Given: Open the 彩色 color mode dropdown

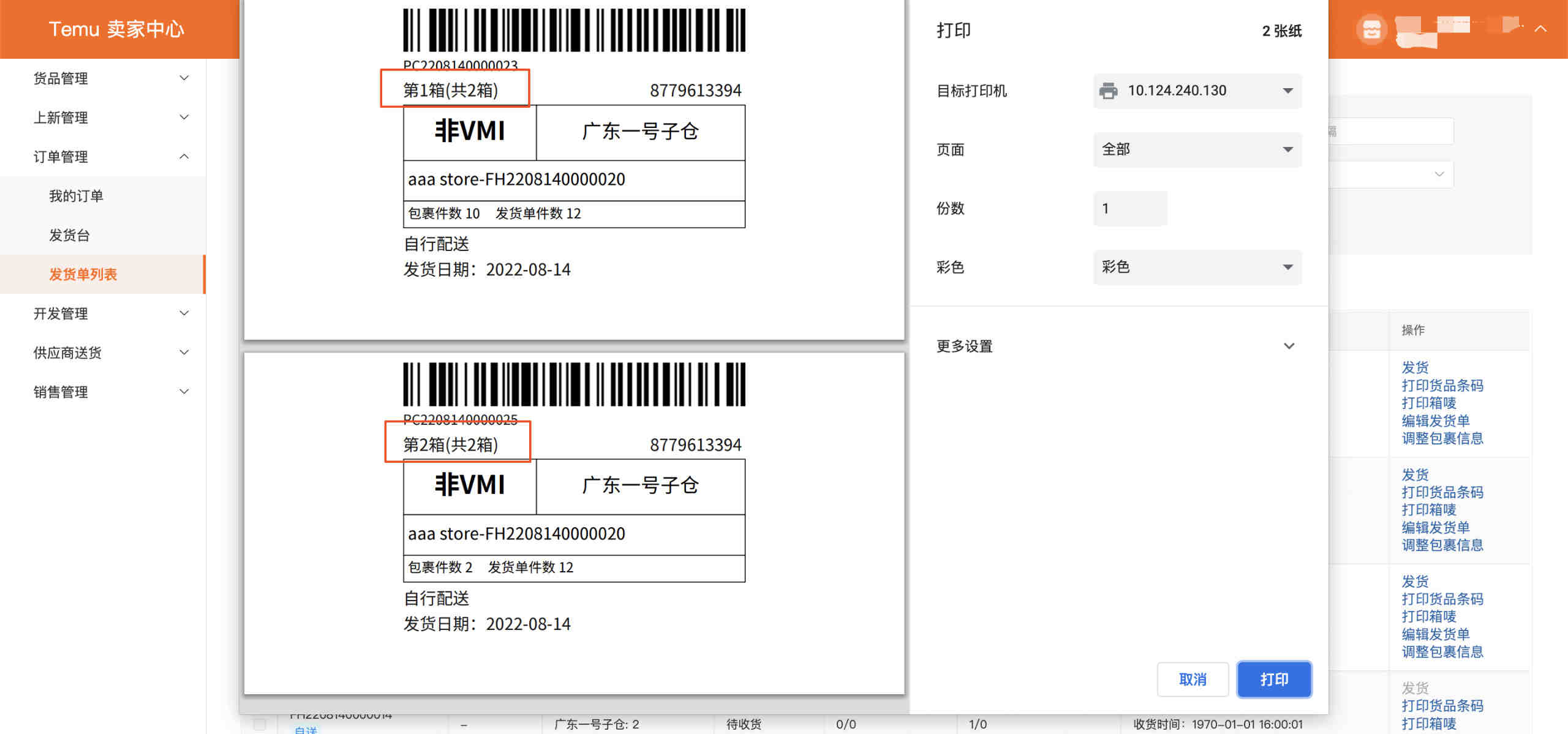Looking at the screenshot, I should coord(1197,267).
